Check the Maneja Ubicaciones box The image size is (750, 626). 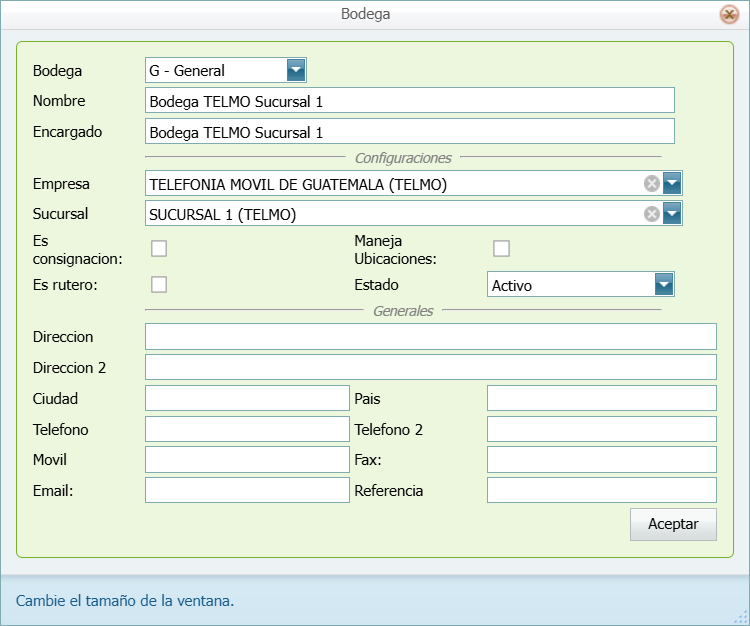point(501,249)
